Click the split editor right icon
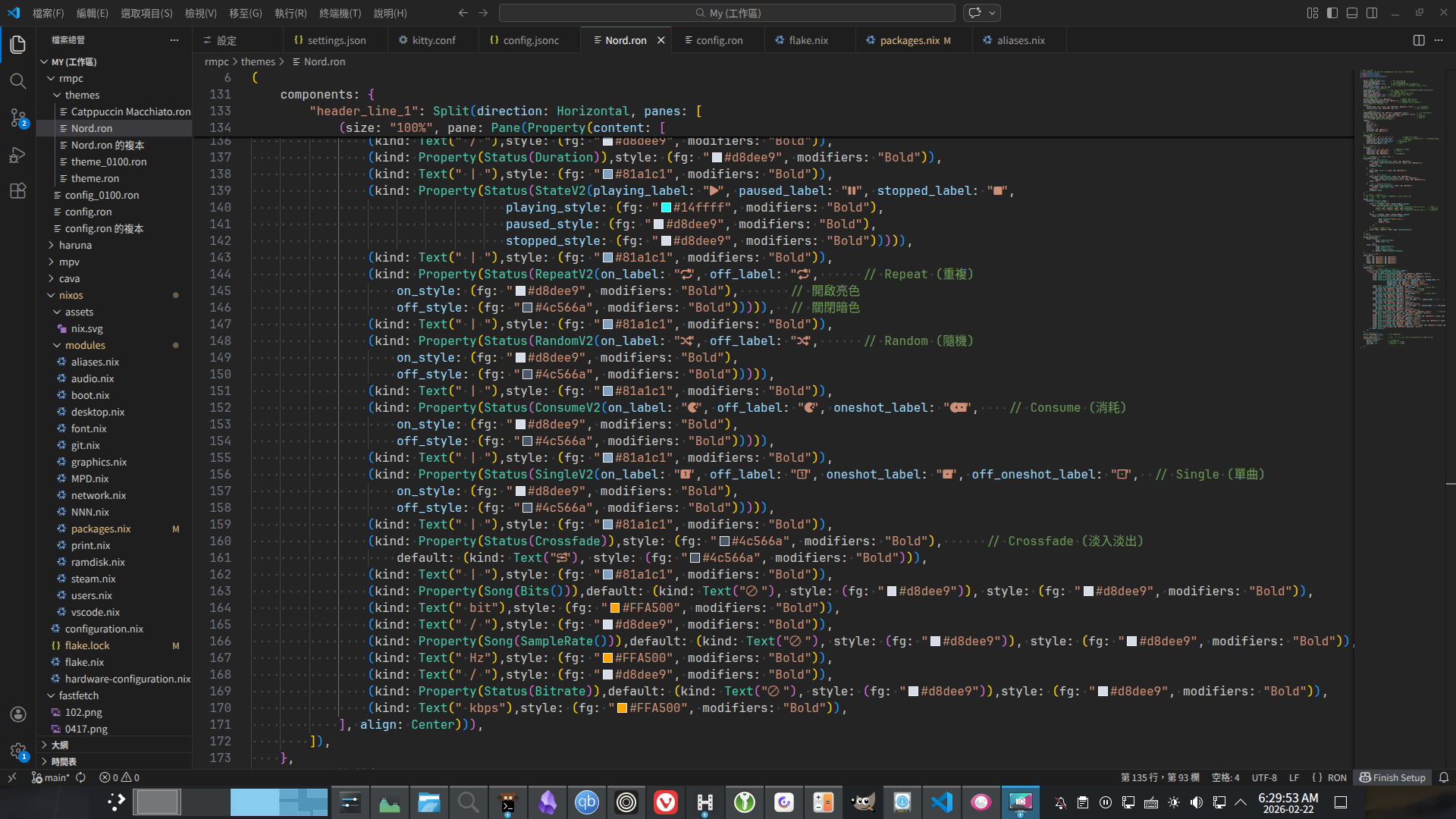Screen dimensions: 1456x819 click(x=1419, y=40)
